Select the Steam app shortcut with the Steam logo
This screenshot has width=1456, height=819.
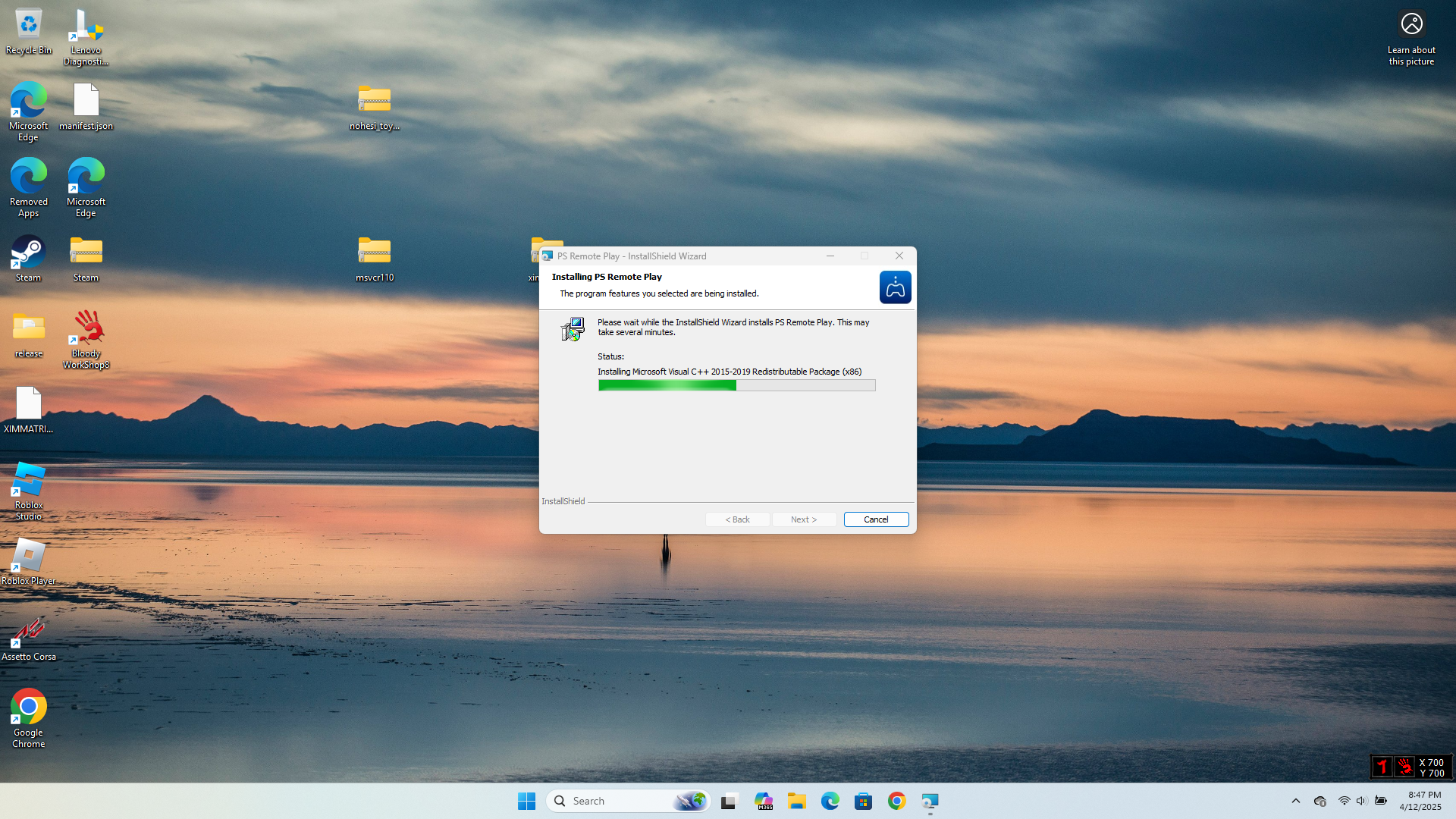pyautogui.click(x=29, y=259)
